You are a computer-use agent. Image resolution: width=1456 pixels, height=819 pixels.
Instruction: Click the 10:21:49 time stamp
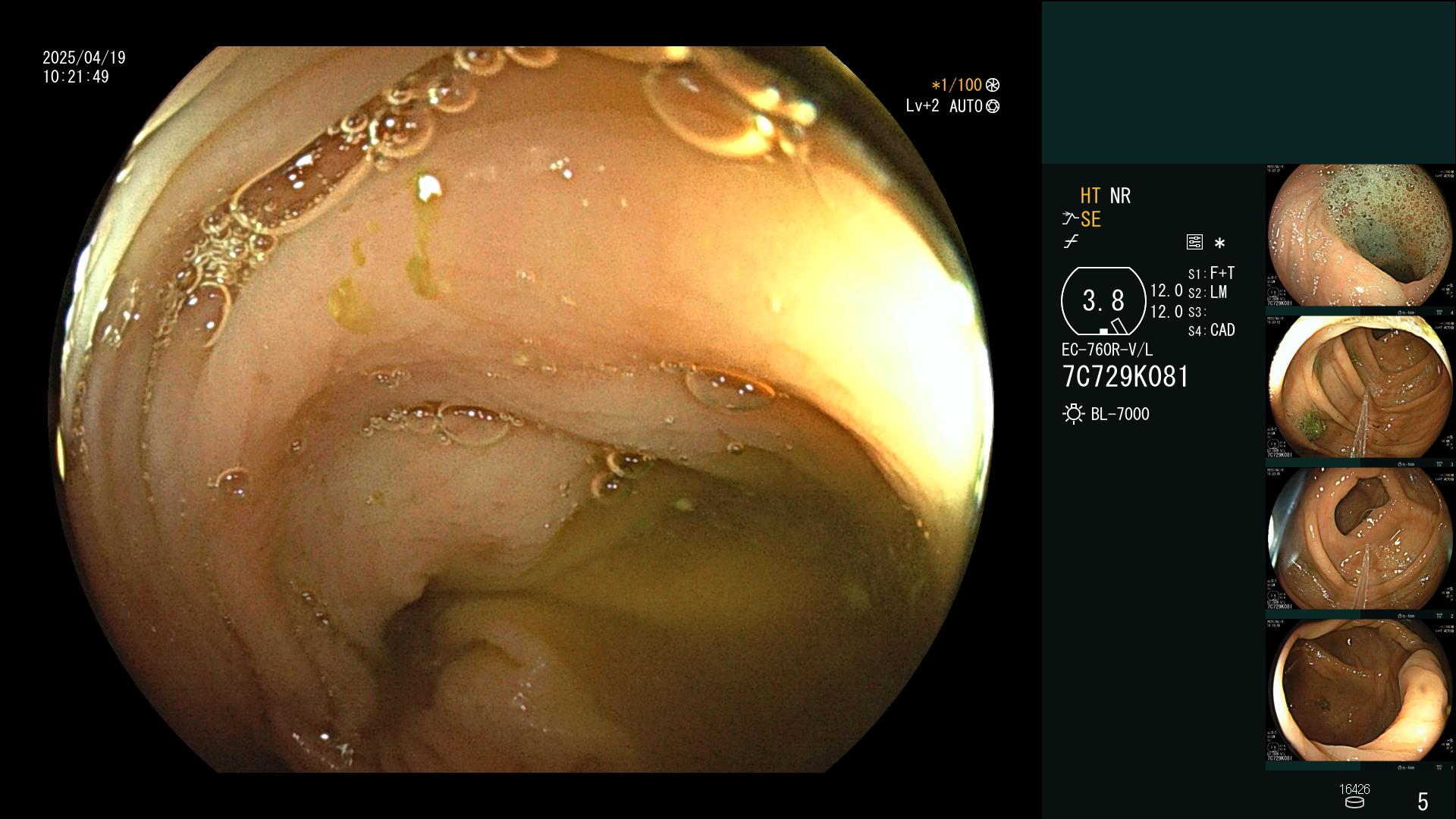click(76, 77)
